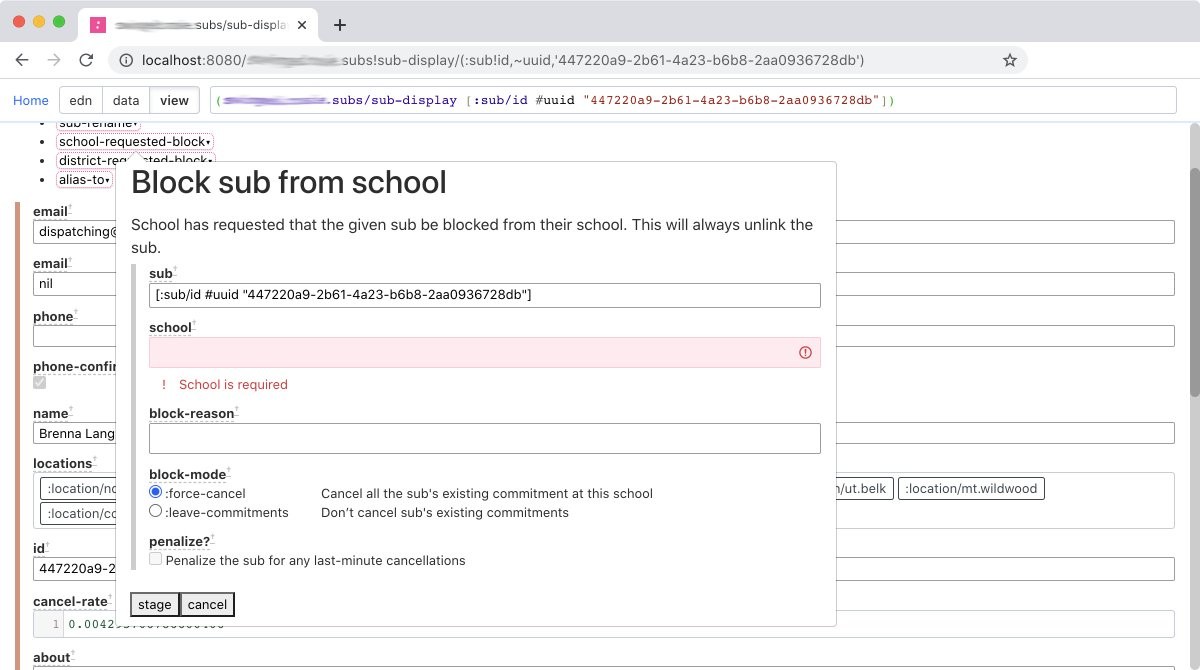This screenshot has height=670, width=1200.
Task: Click the browser forward arrow
Action: click(54, 60)
